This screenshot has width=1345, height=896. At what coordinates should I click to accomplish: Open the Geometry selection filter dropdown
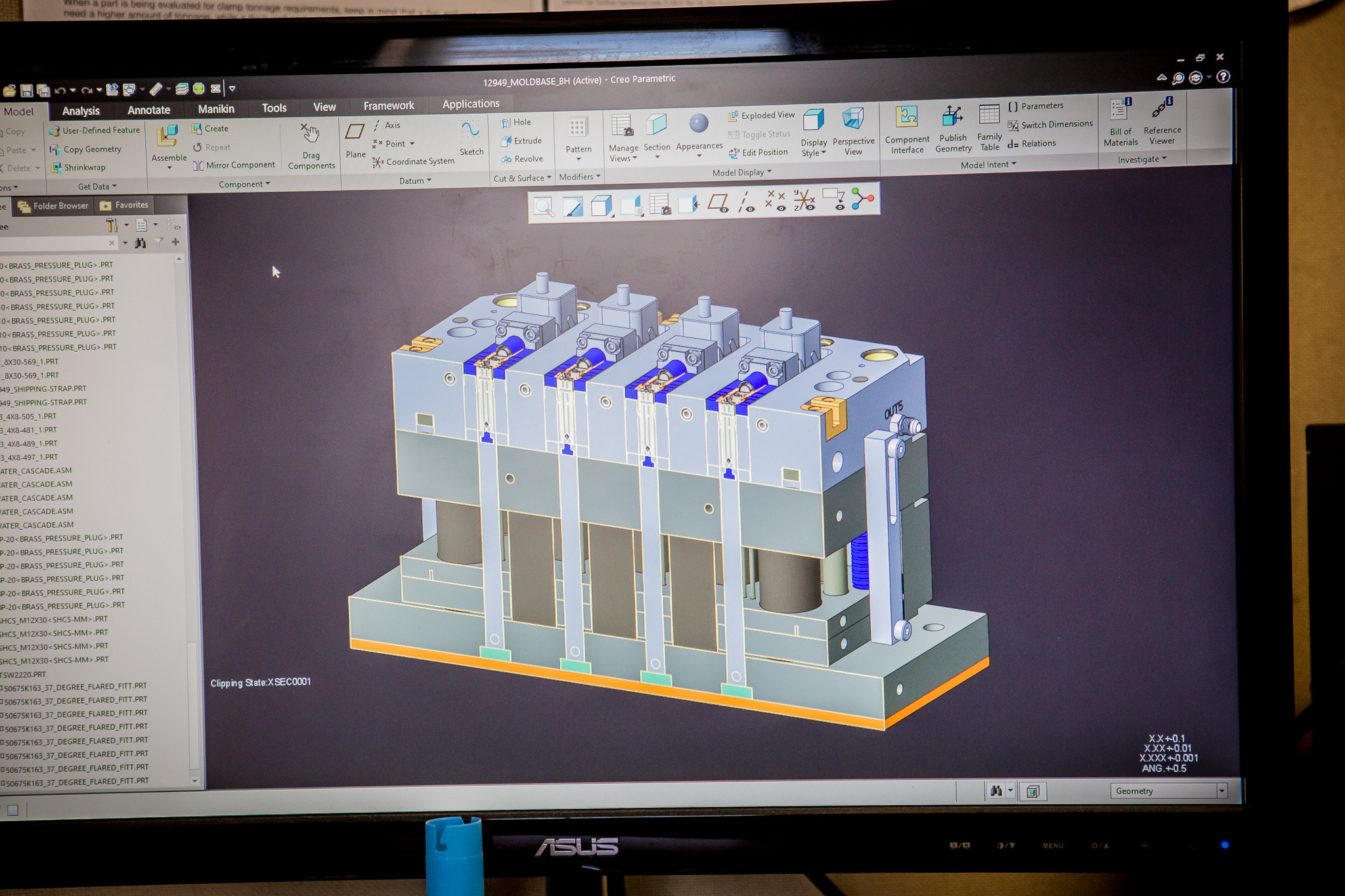[1168, 791]
